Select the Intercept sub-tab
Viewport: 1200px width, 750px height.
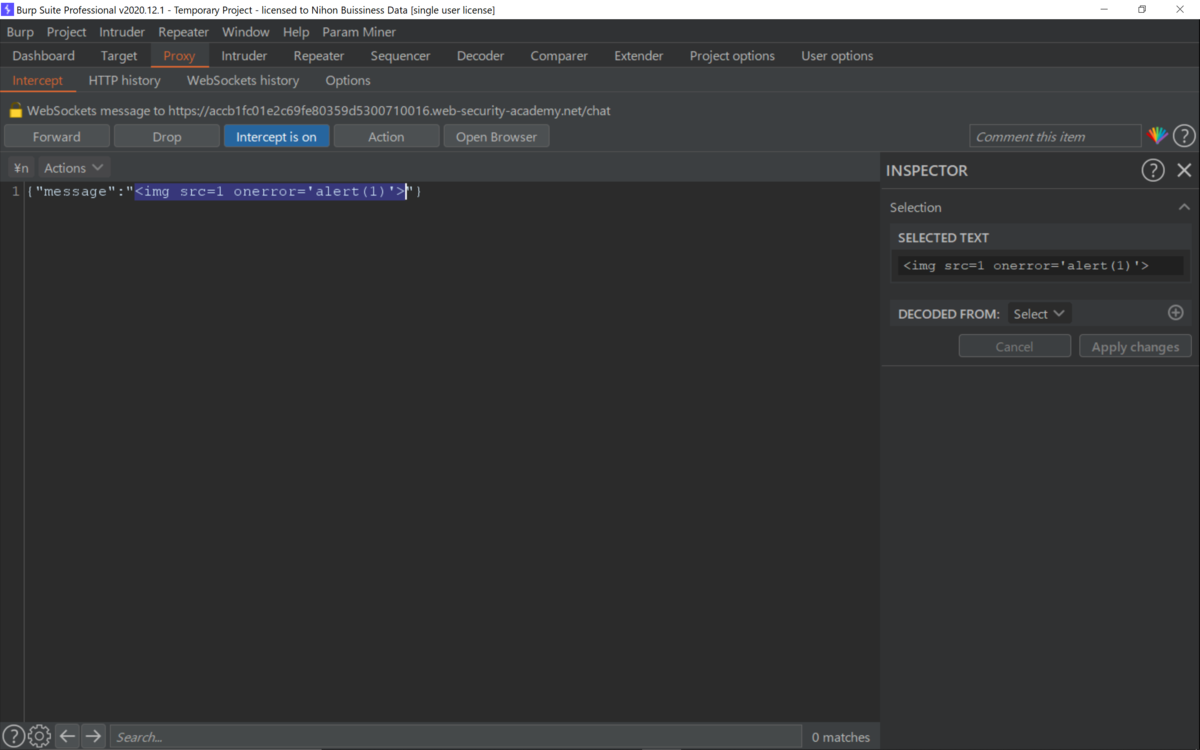pyautogui.click(x=38, y=80)
